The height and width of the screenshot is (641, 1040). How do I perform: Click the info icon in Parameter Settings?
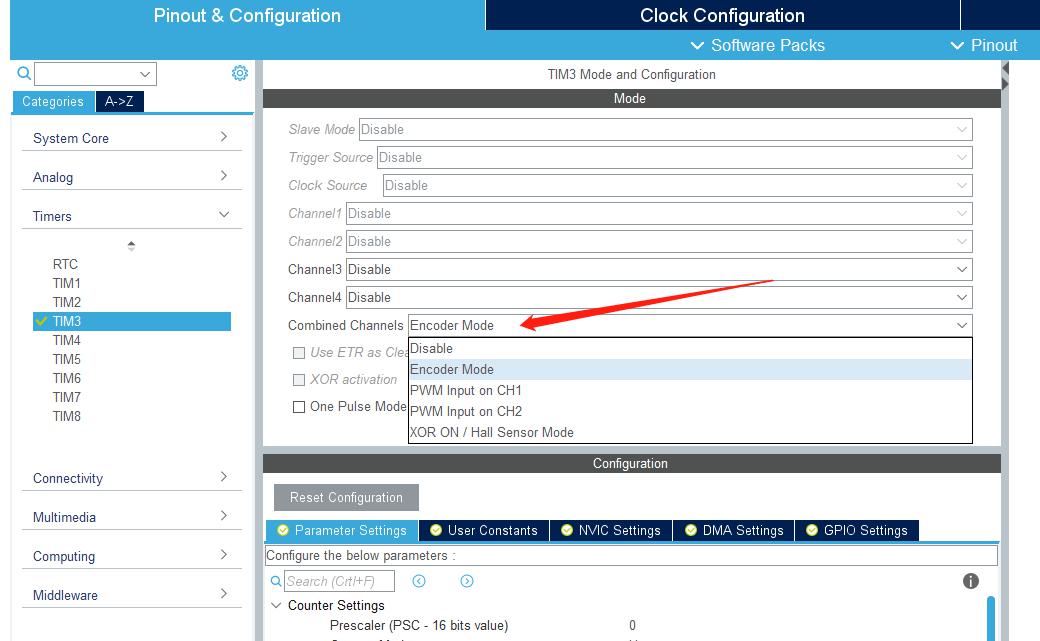tap(970, 581)
